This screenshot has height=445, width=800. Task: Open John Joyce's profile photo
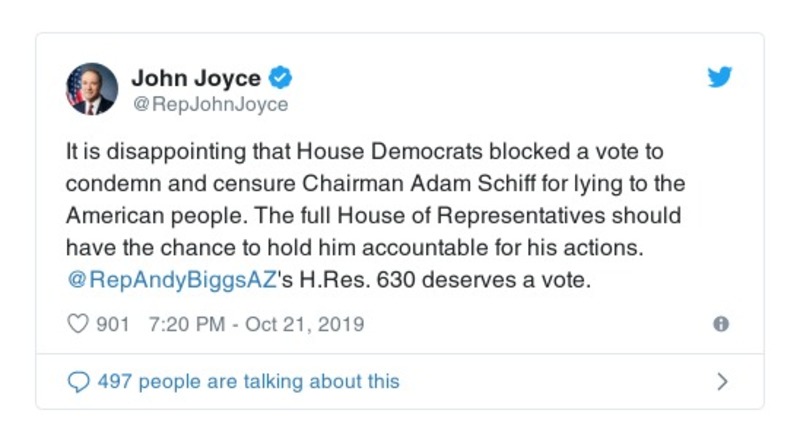[x=91, y=89]
